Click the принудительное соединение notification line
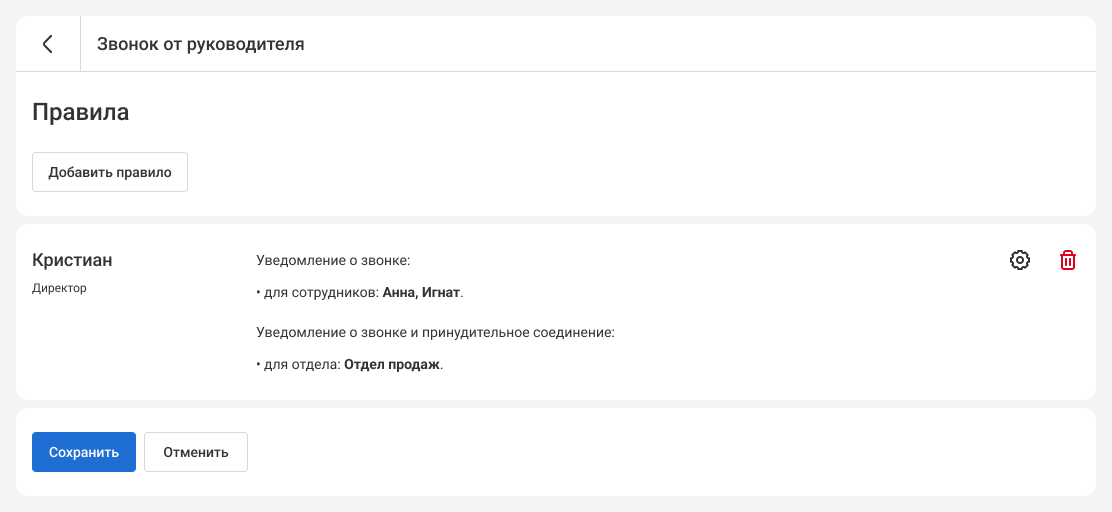The height and width of the screenshot is (512, 1112). (435, 331)
